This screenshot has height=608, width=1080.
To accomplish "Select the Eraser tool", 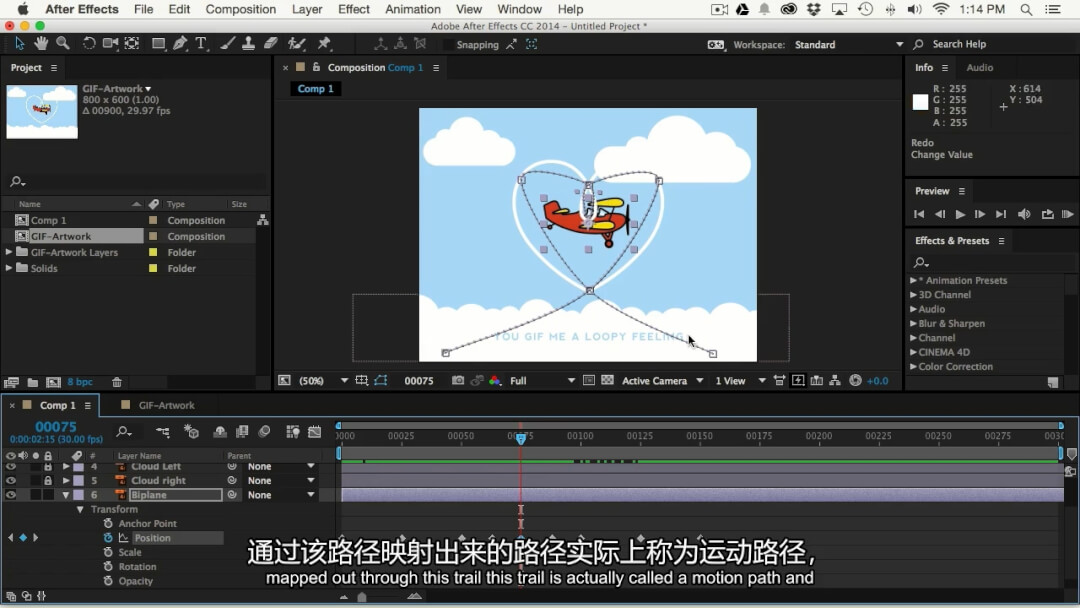I will [x=271, y=44].
